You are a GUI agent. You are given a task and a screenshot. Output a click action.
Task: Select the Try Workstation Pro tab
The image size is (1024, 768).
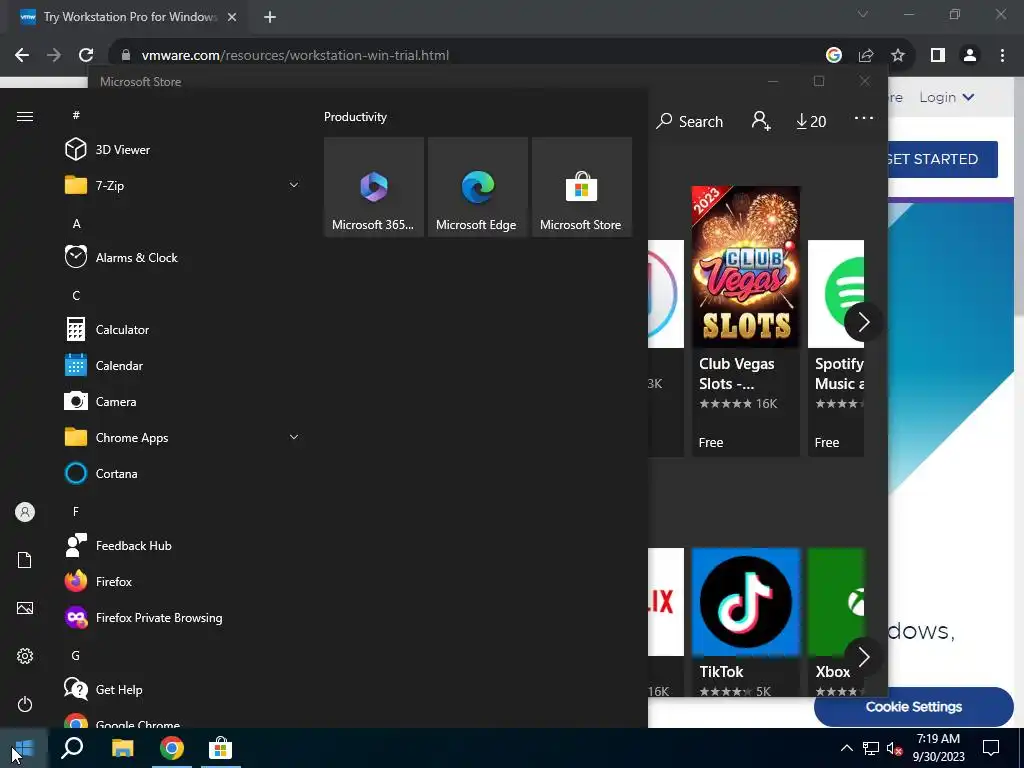(x=129, y=17)
